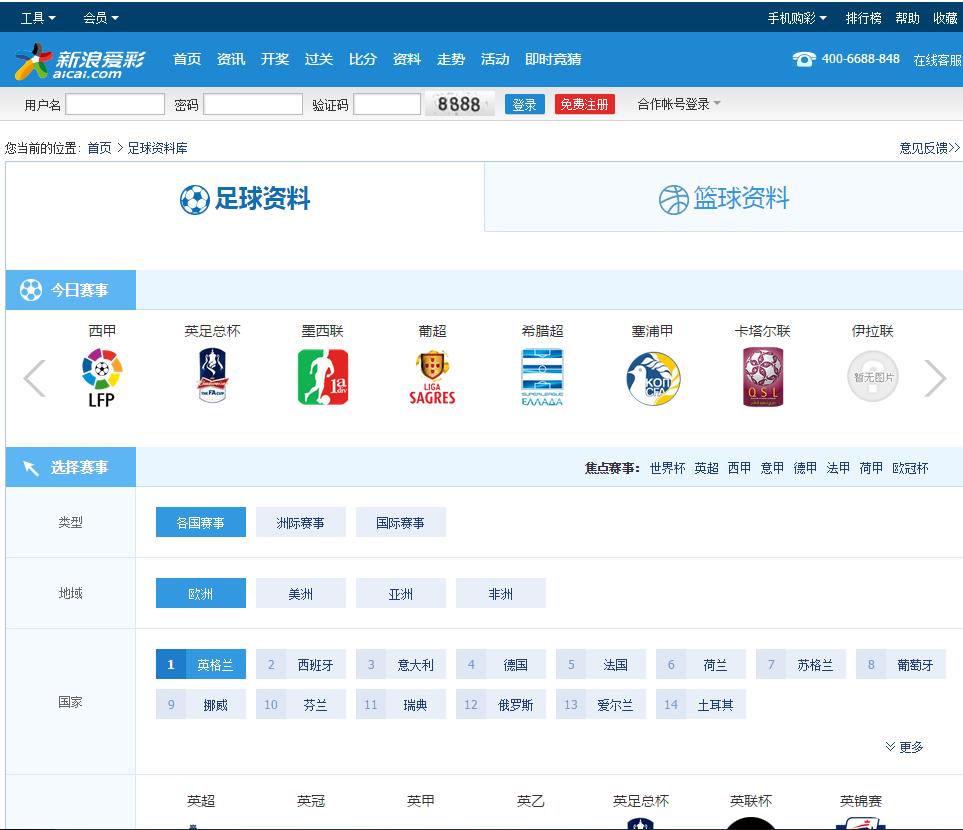Click the cursor icon in 选择赛事 header
Image resolution: width=963 pixels, height=830 pixels.
click(x=31, y=468)
